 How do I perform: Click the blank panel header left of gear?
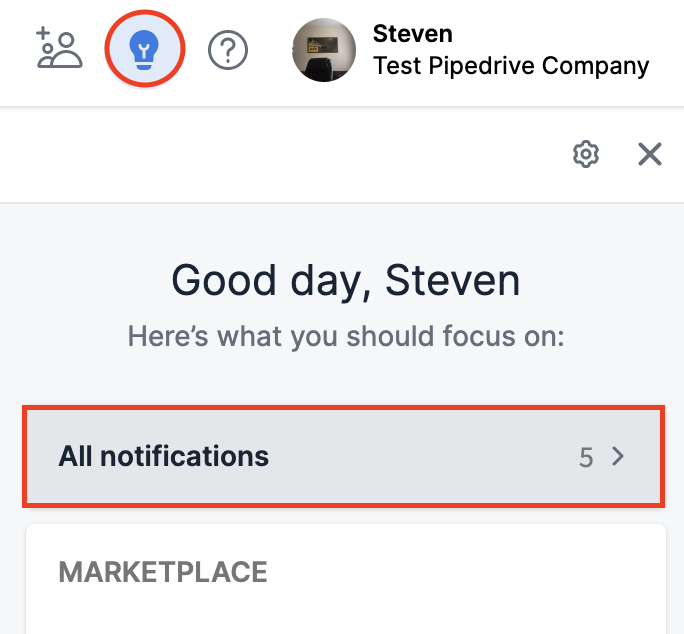(x=280, y=154)
